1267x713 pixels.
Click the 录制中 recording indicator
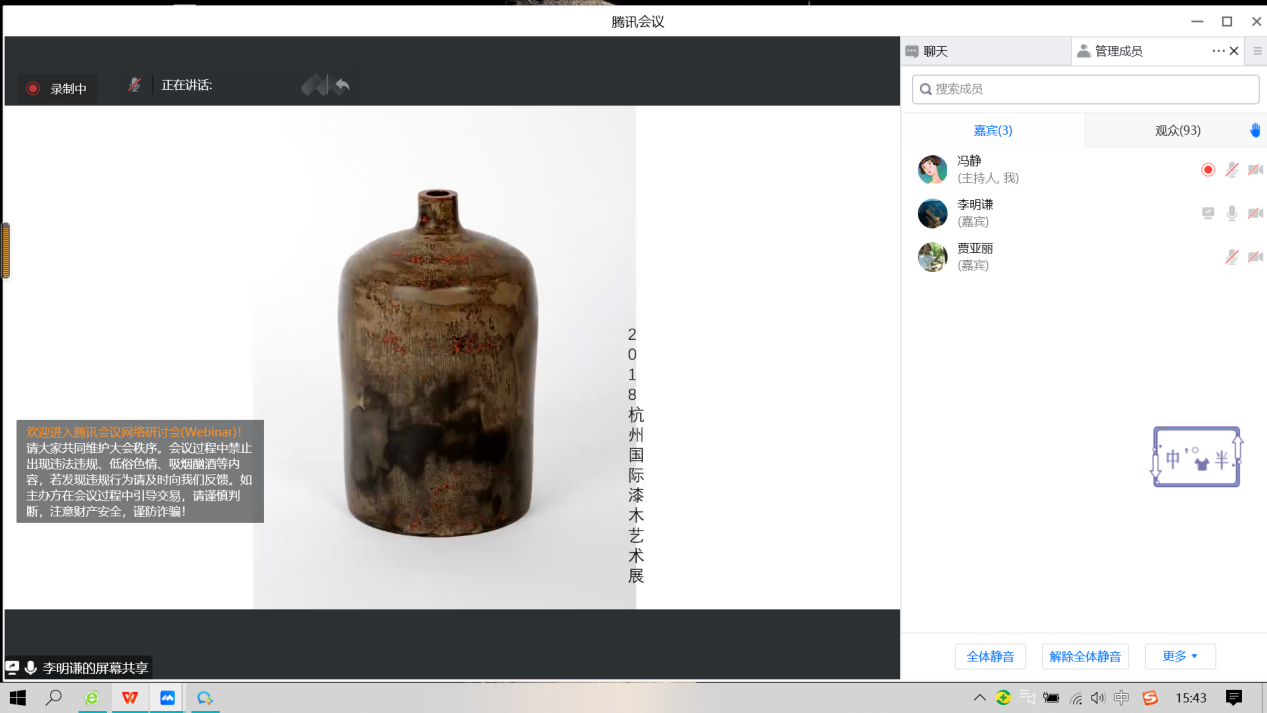coord(57,89)
